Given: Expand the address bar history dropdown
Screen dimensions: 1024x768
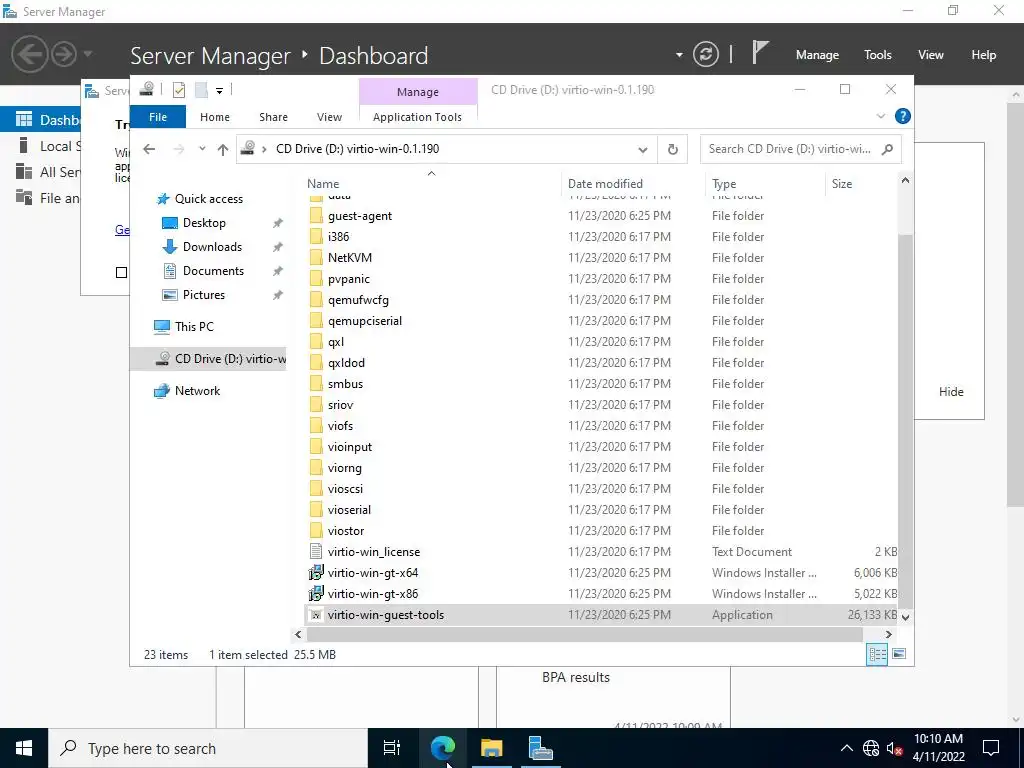Looking at the screenshot, I should 643,150.
